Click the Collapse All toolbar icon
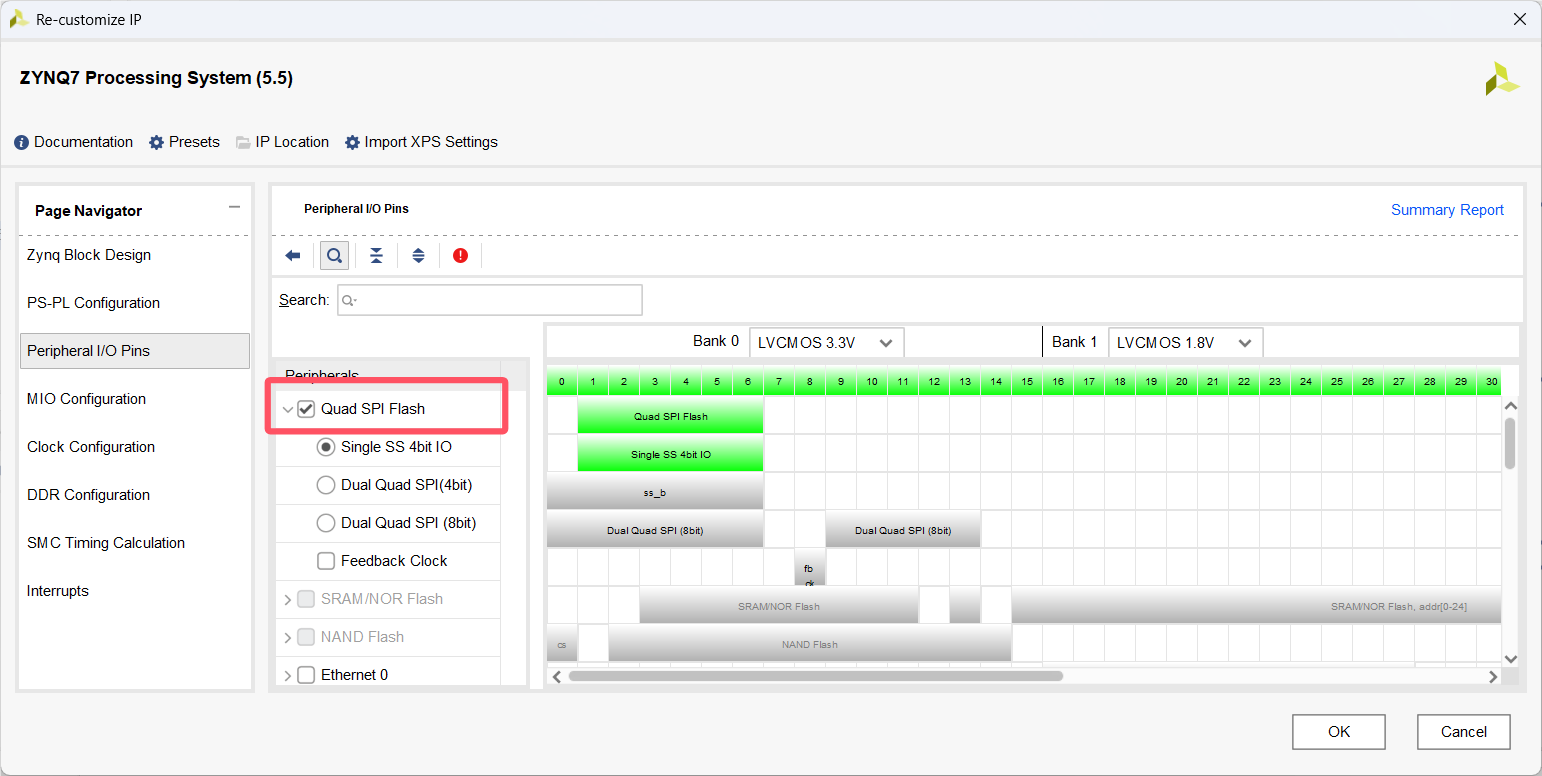This screenshot has width=1542, height=776. (376, 256)
